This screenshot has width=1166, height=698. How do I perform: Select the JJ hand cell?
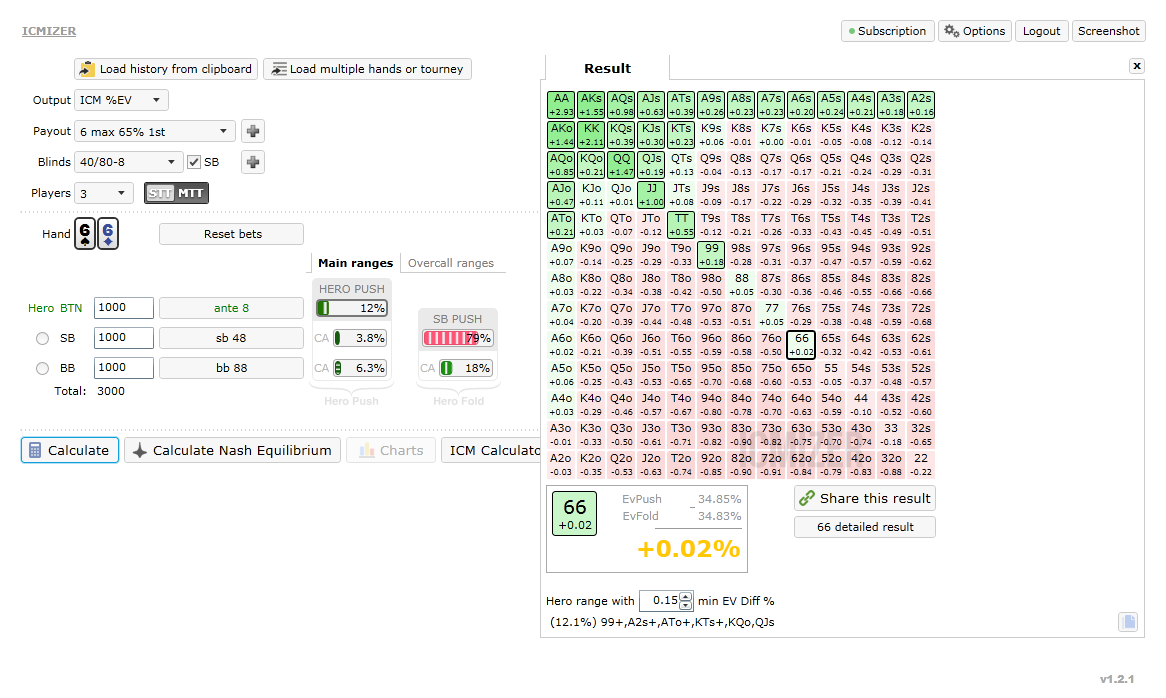(x=651, y=195)
